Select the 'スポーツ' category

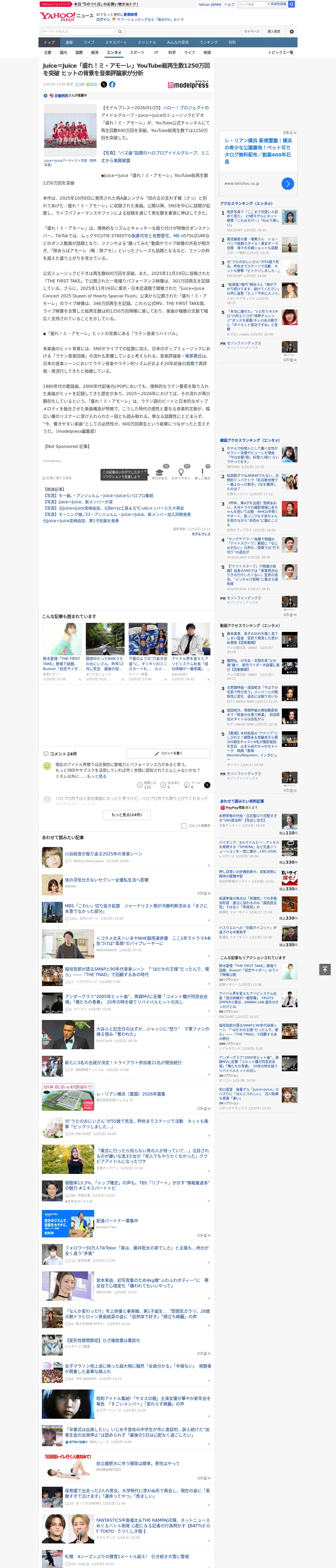(x=137, y=52)
